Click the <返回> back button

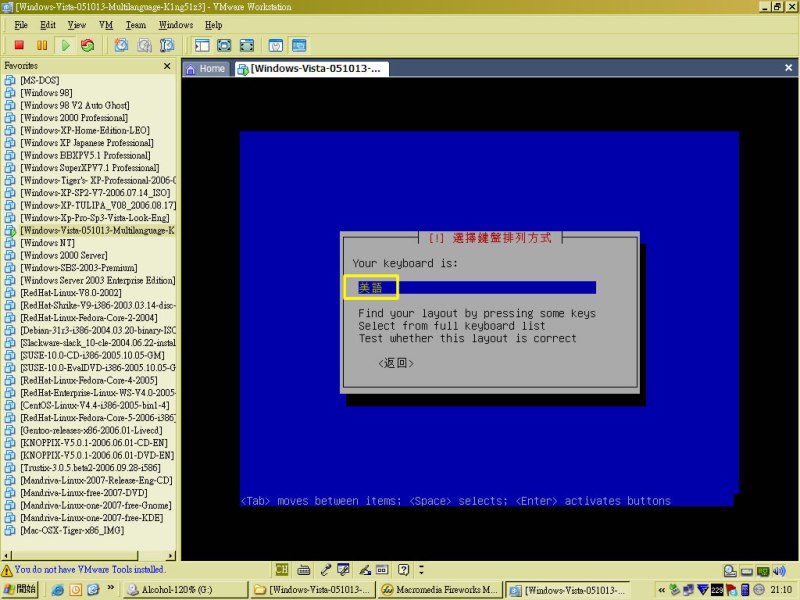[396, 363]
